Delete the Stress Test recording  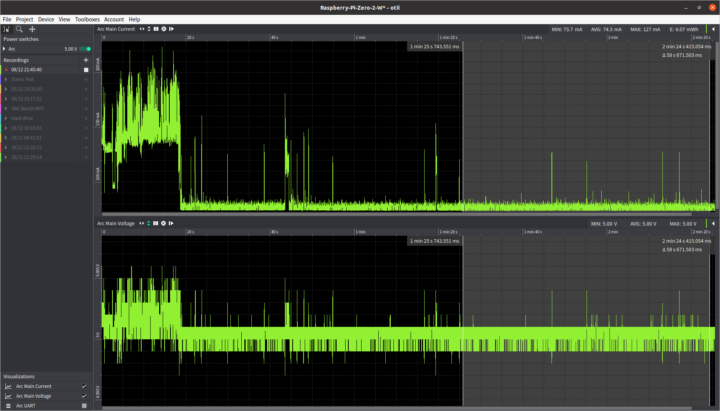coord(86,79)
